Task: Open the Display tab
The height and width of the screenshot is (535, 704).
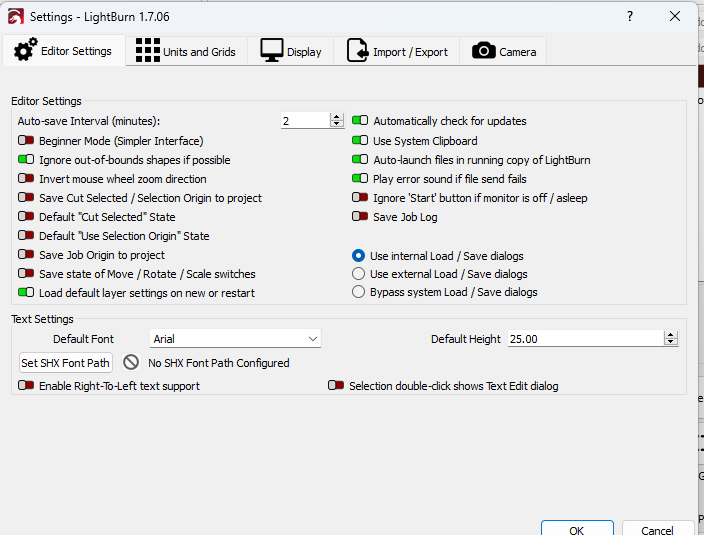Action: click(x=291, y=51)
